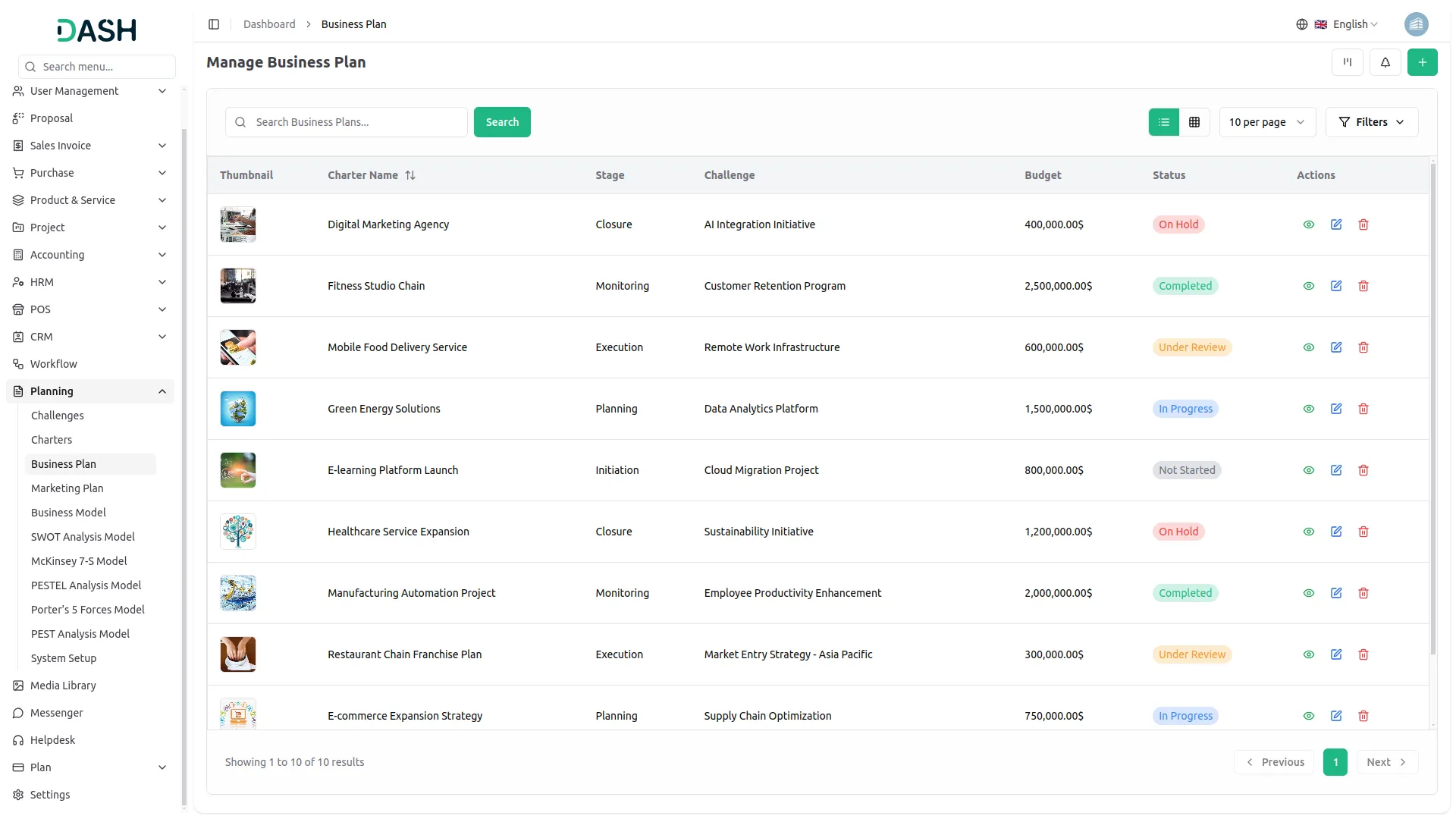Switch to list view

[1163, 122]
